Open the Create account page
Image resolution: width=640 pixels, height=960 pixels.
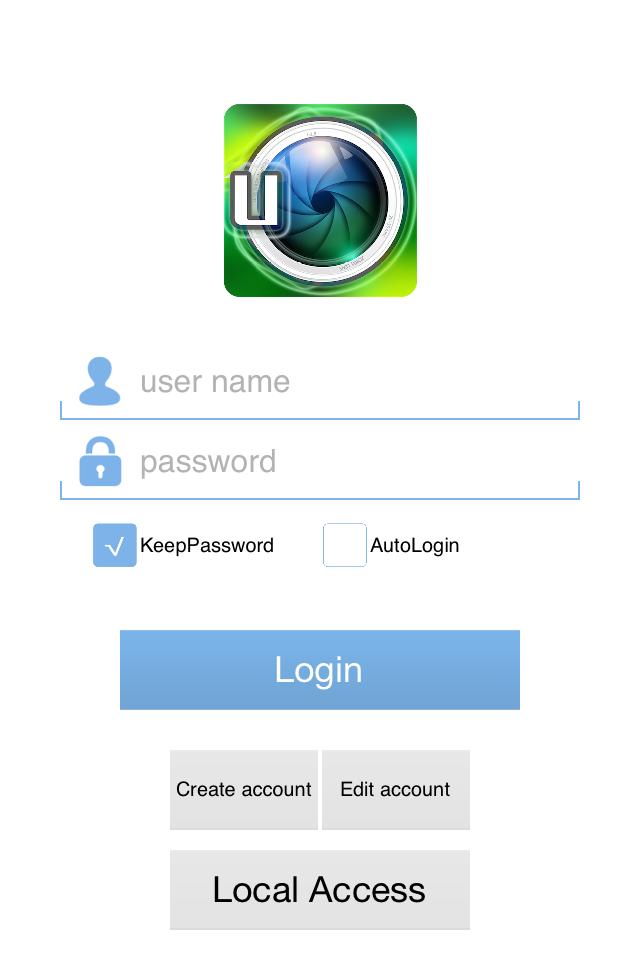[244, 790]
